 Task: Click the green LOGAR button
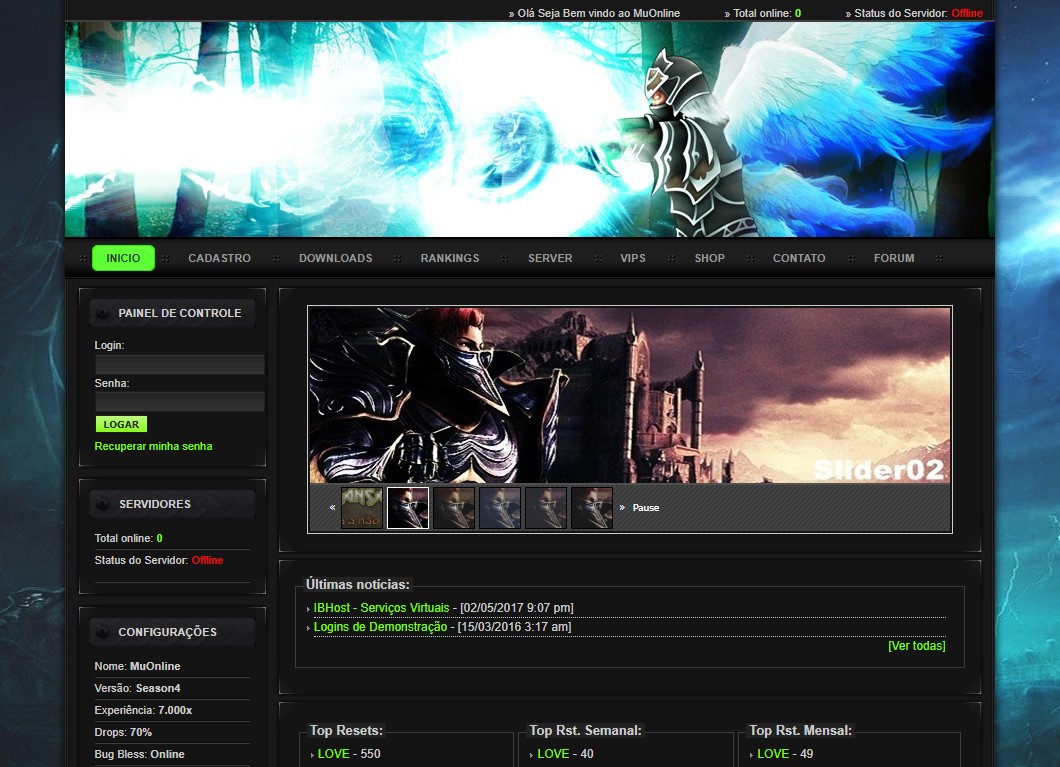pos(121,424)
